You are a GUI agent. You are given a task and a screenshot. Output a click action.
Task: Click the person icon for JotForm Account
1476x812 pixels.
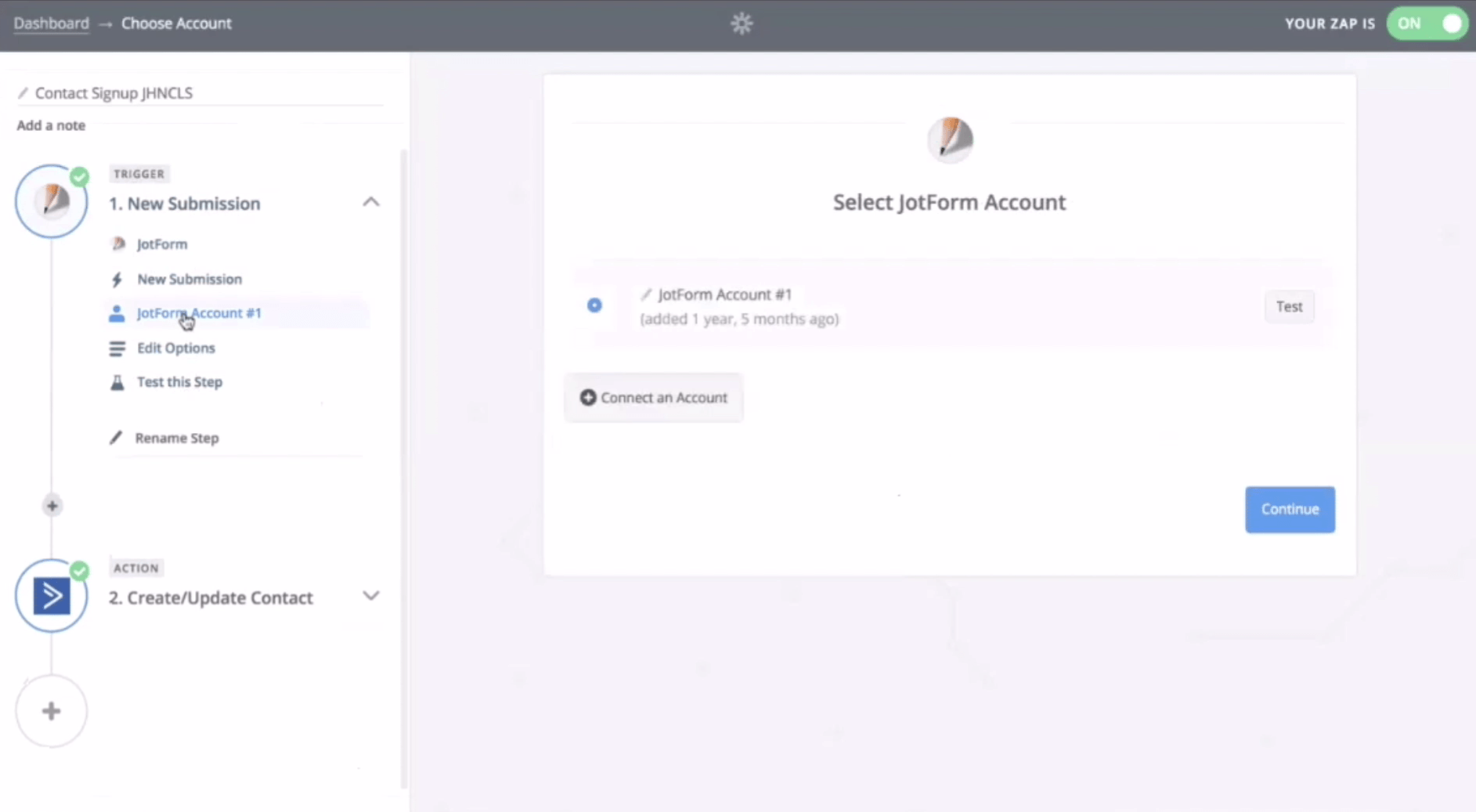(x=117, y=314)
